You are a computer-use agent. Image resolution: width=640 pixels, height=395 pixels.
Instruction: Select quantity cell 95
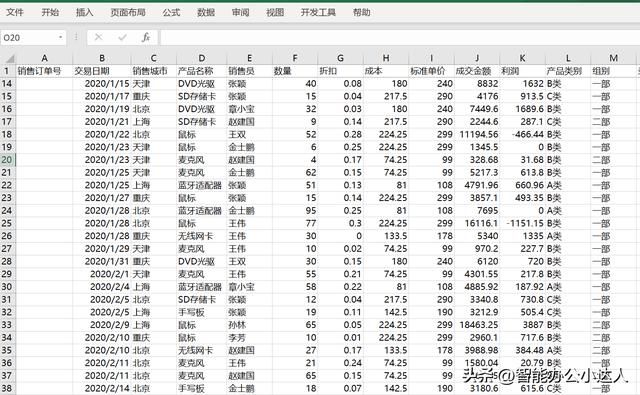click(295, 211)
